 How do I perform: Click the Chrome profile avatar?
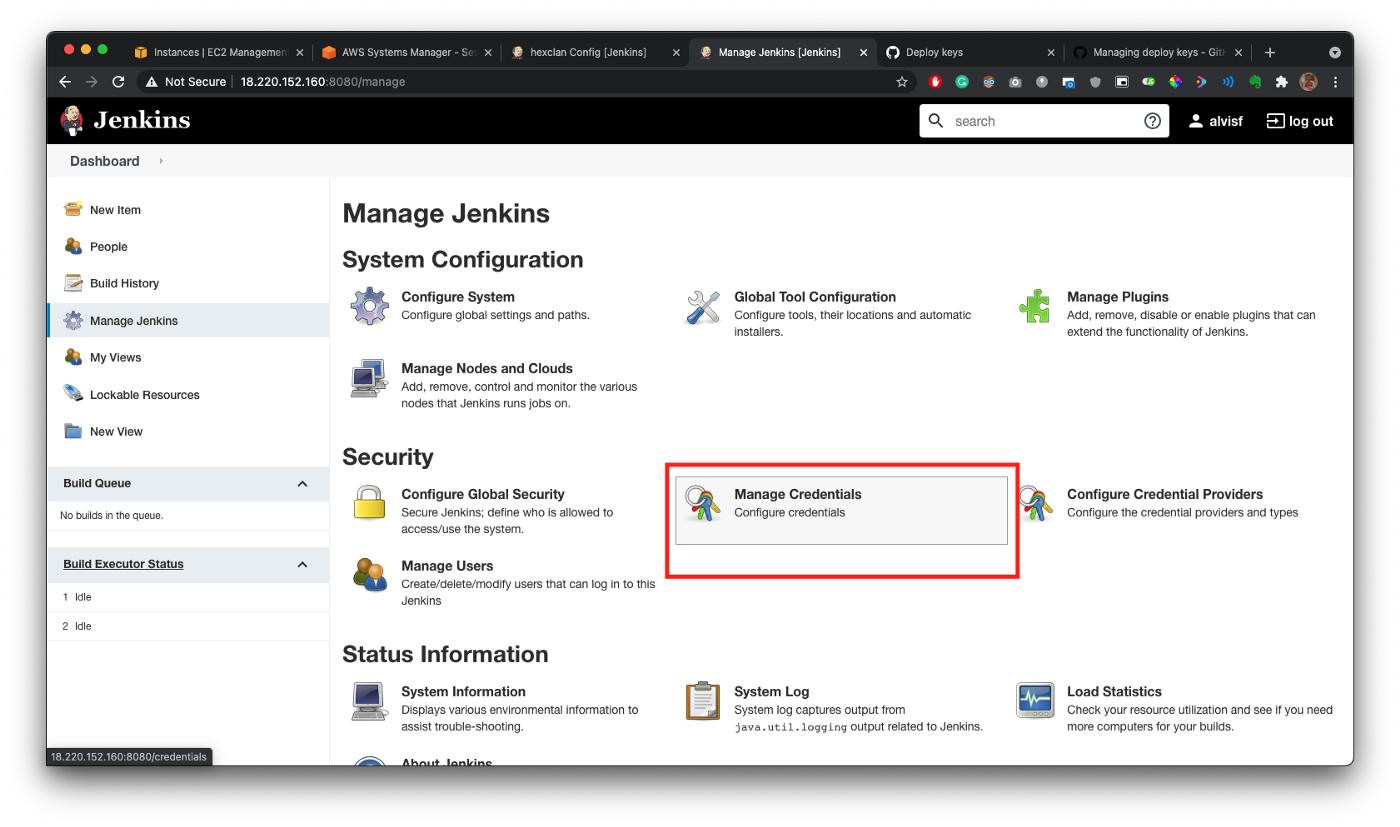(1309, 82)
